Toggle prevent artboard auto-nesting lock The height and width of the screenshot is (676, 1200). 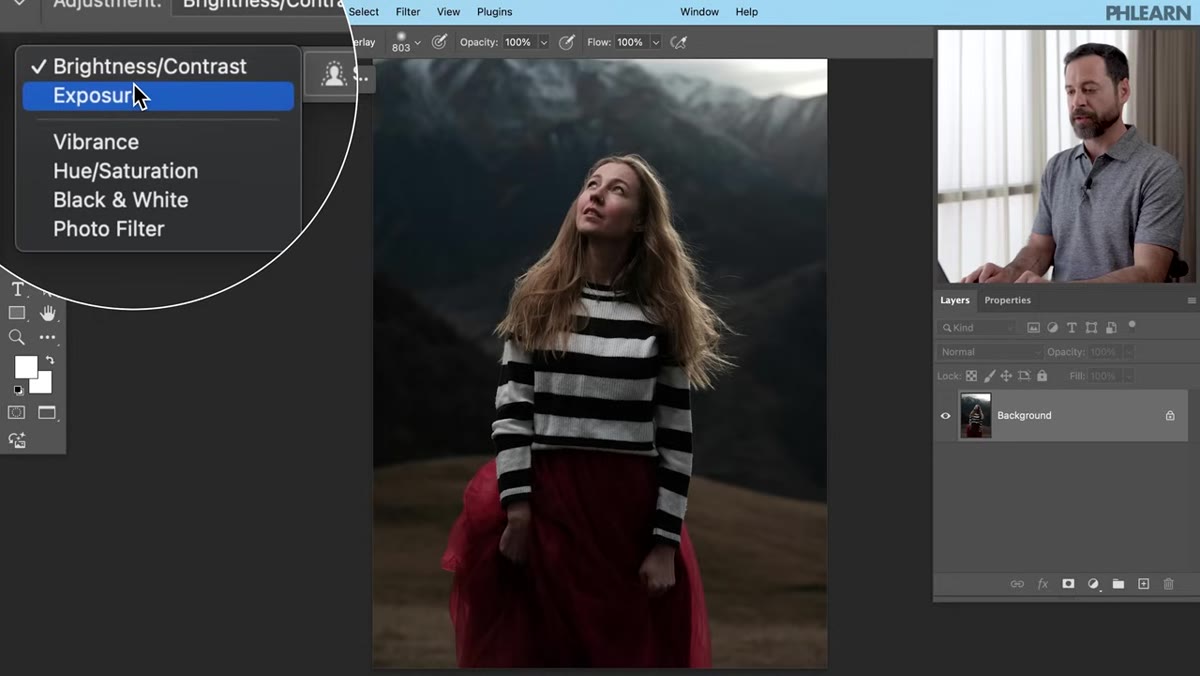pos(1024,376)
